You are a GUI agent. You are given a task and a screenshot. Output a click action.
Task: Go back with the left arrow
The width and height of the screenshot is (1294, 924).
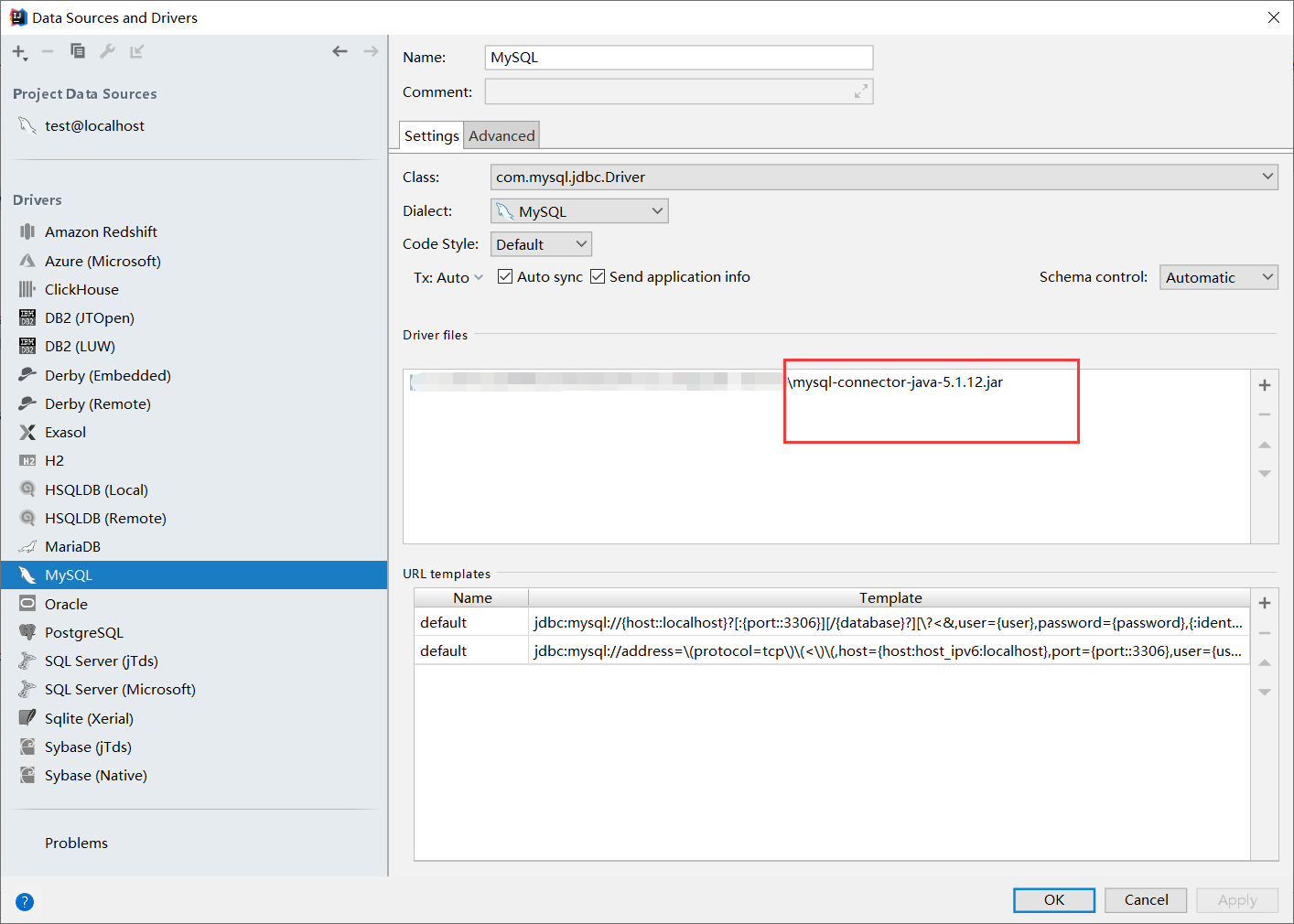tap(340, 51)
